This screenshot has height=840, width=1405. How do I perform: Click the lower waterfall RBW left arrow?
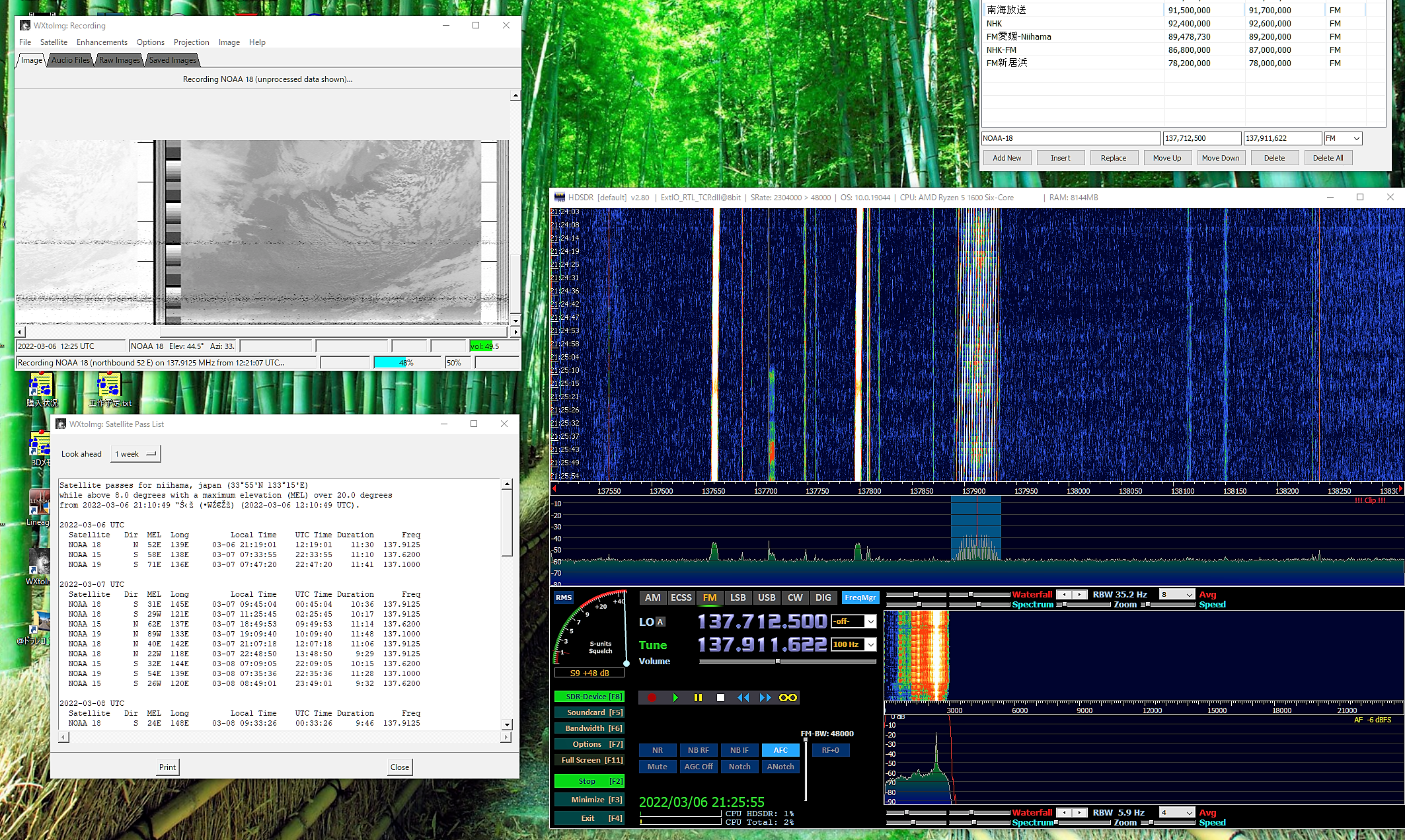1064,813
